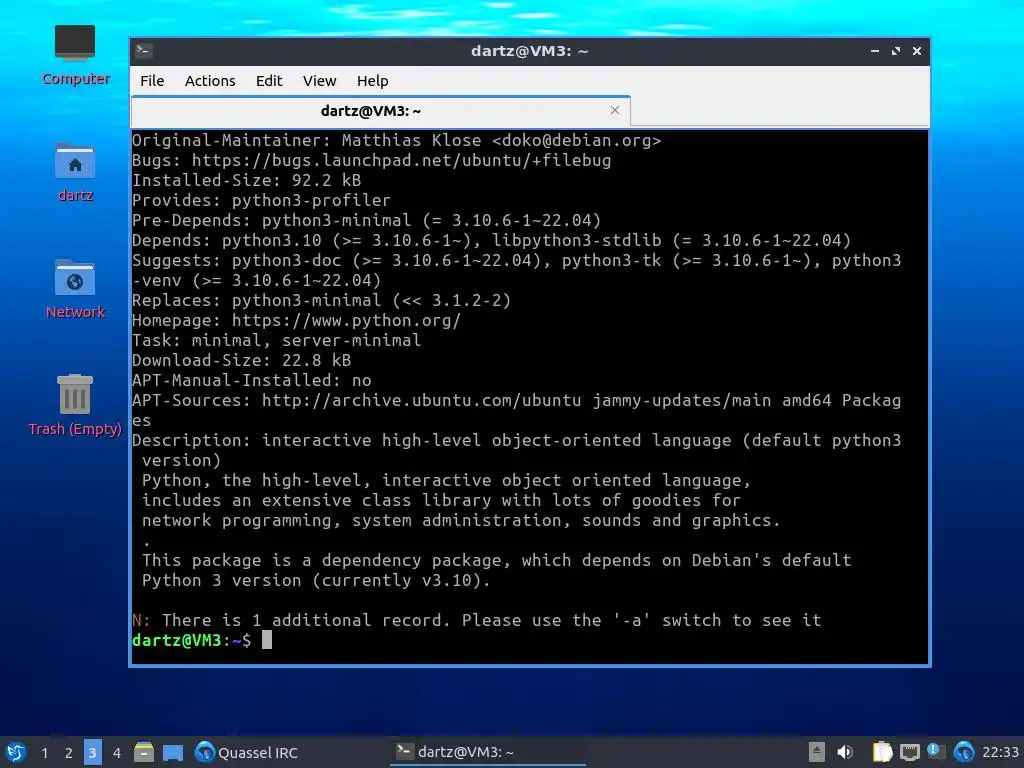Open the file manager icon in the taskbar

(144, 752)
